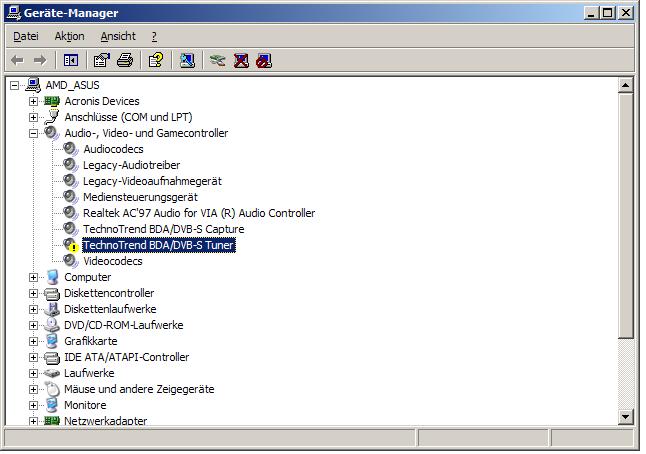Screen dimensions: 646x454
Task: Open the ? help menu
Action: click(154, 36)
